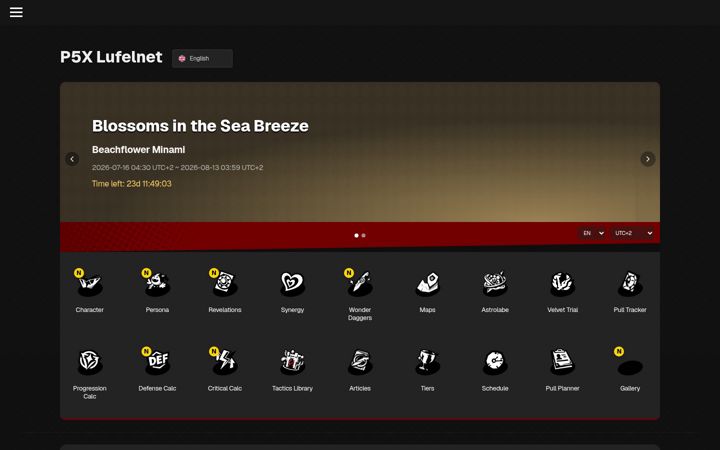
Task: Open the hamburger menu
Action: point(16,12)
